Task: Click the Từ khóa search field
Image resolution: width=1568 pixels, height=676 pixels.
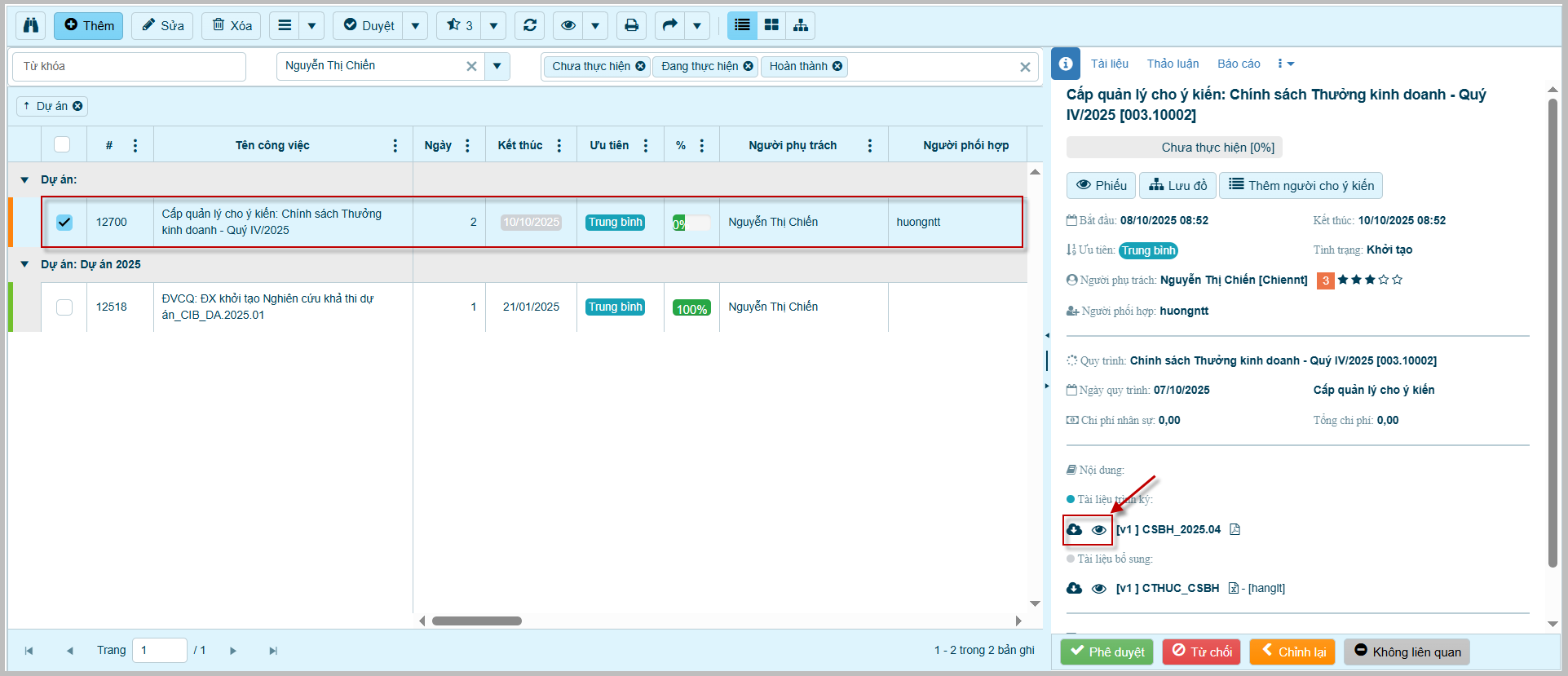Action: pyautogui.click(x=129, y=66)
